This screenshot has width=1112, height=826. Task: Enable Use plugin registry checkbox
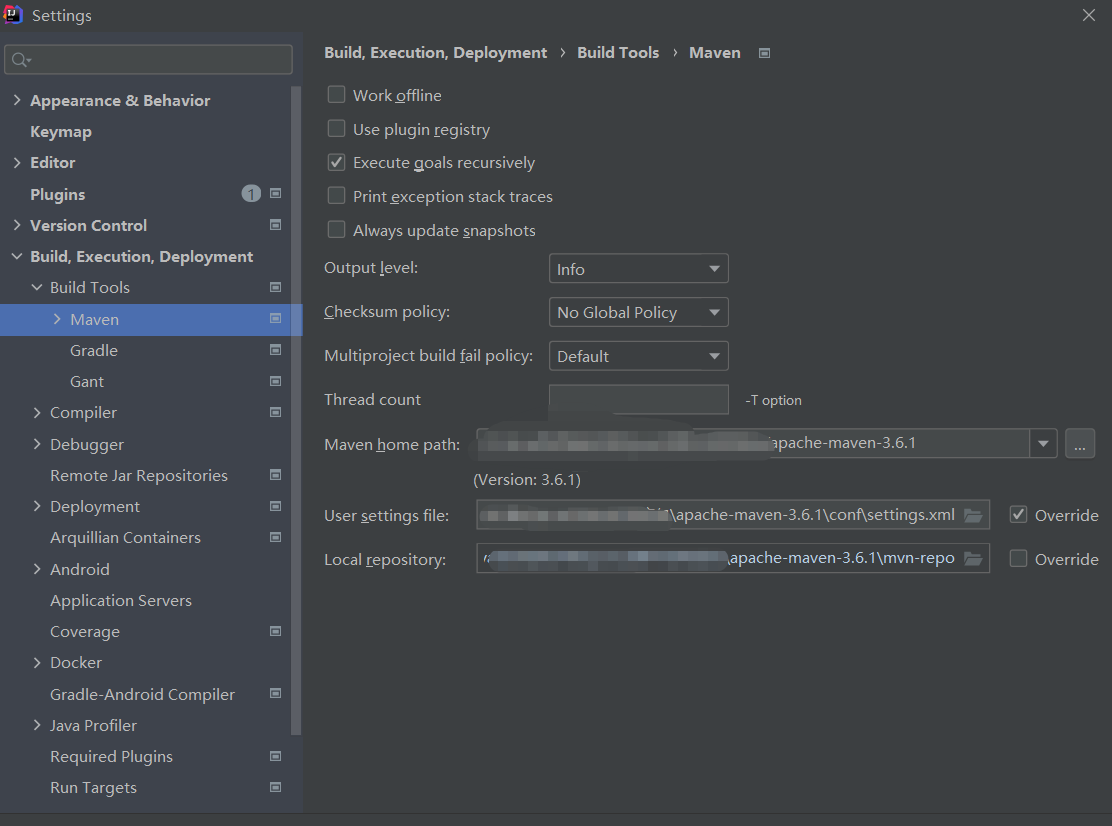336,128
